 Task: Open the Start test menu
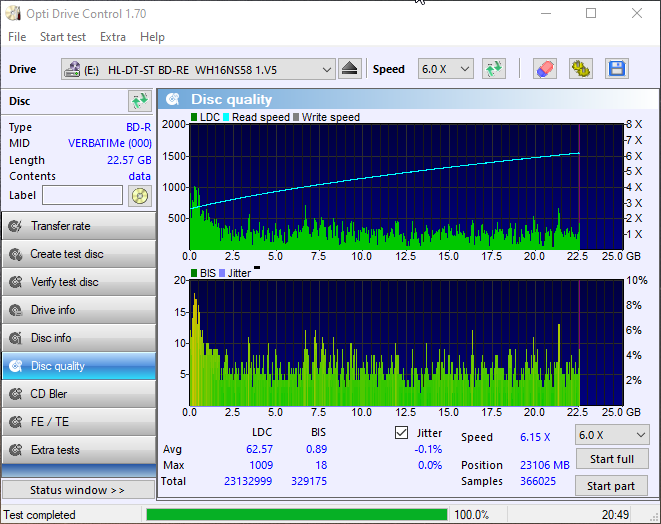click(63, 37)
